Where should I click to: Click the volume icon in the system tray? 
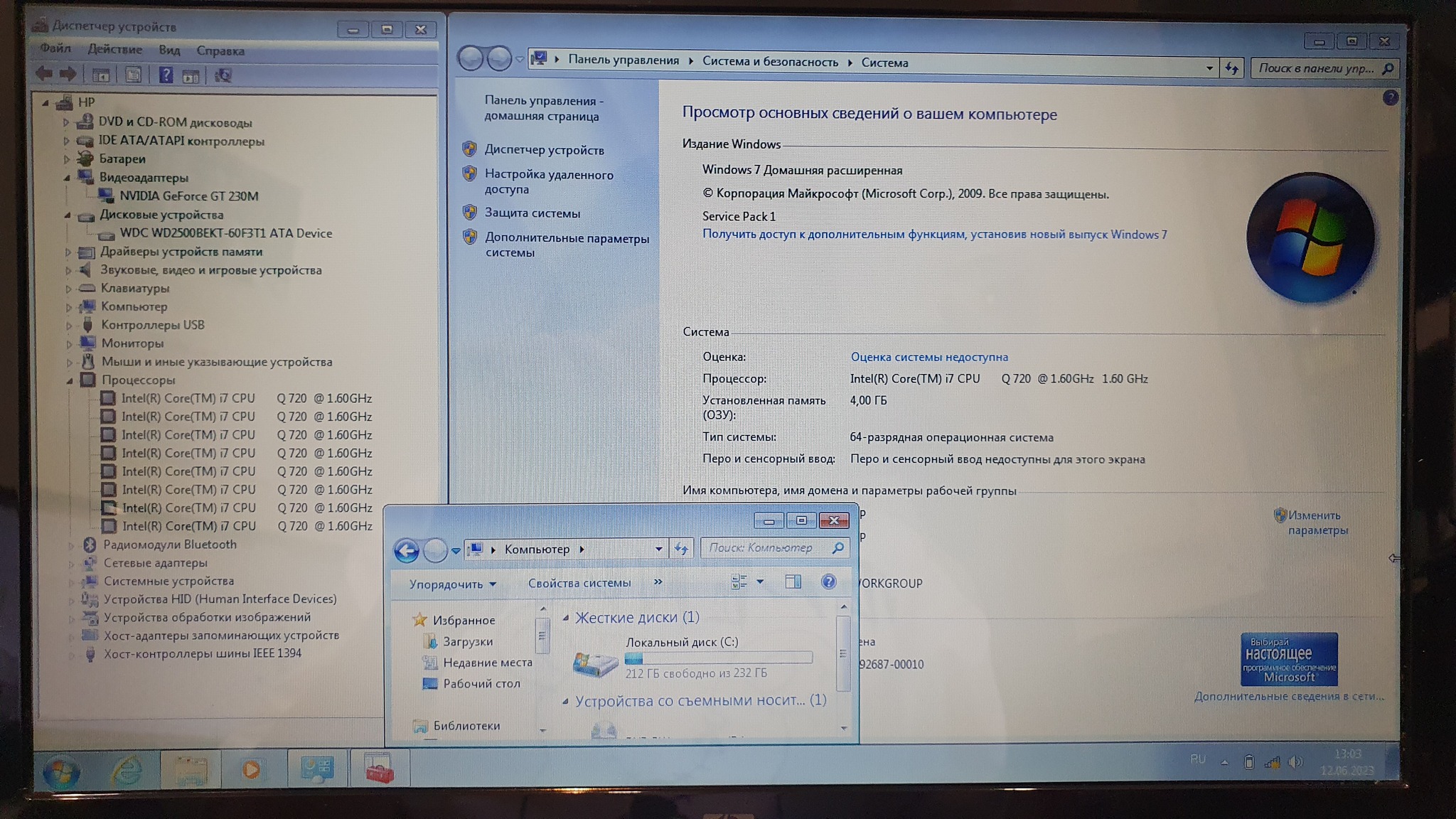click(x=1295, y=762)
